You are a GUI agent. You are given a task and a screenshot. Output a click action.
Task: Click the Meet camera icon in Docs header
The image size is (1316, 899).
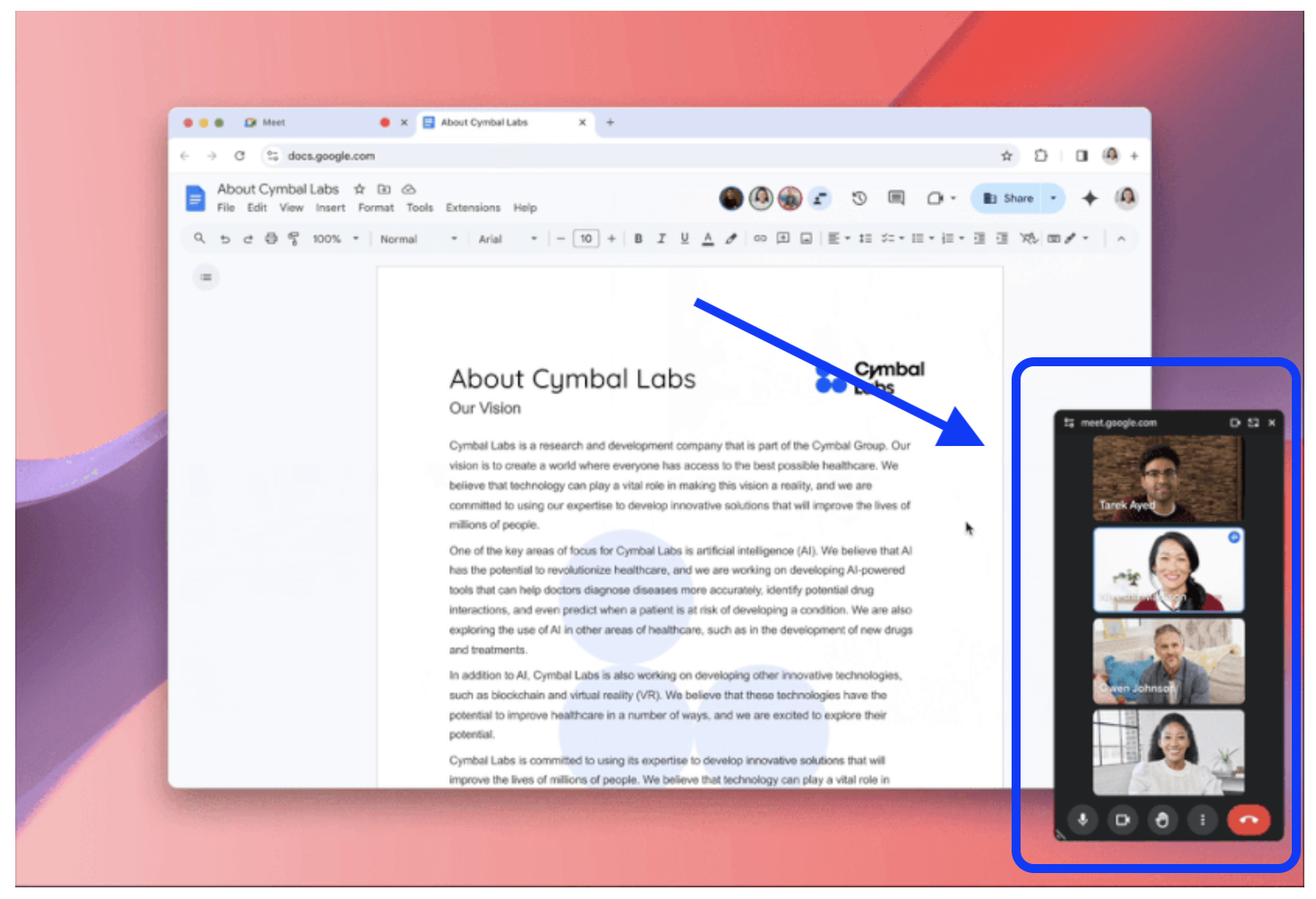tap(936, 198)
